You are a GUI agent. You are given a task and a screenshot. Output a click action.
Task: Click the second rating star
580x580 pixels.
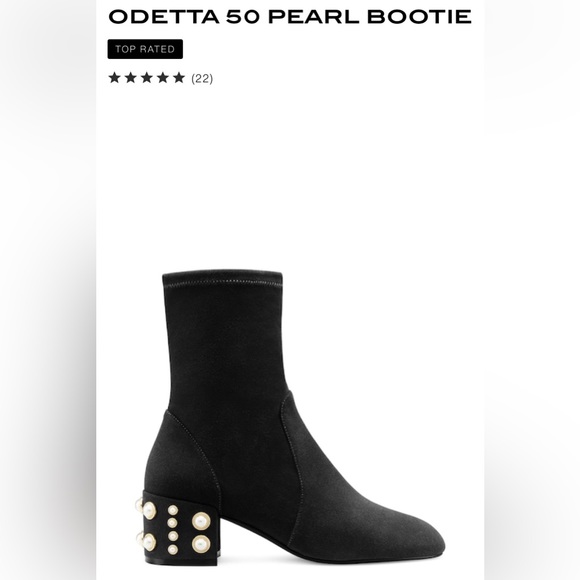(x=131, y=78)
